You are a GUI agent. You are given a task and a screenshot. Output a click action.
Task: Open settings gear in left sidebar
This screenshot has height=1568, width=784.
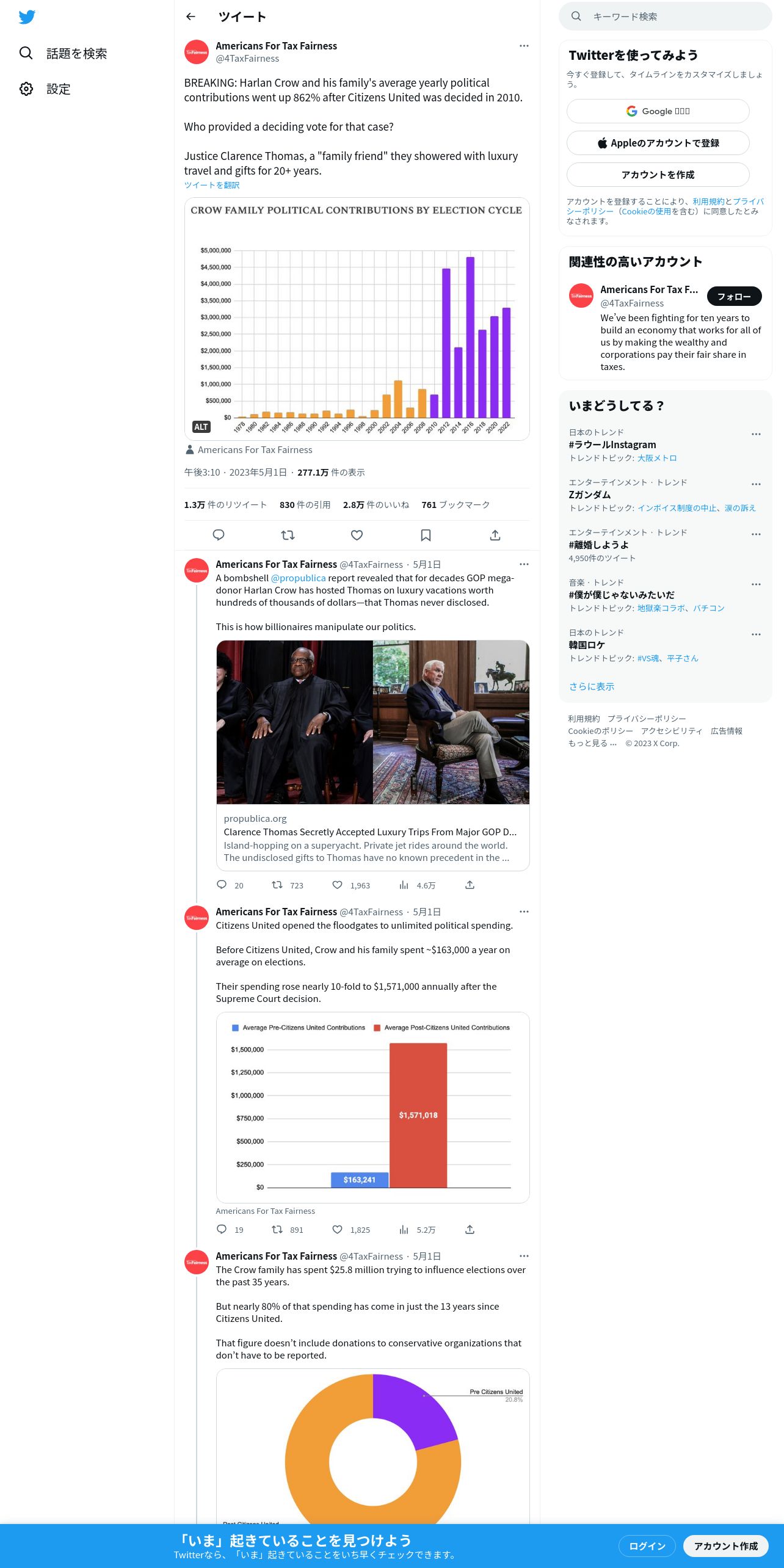(26, 89)
